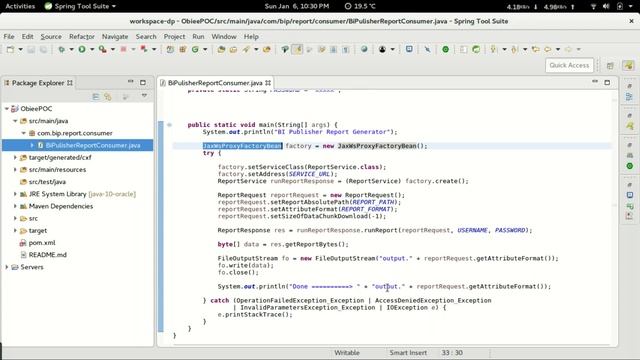Click the globe web browser icon
The height and width of the screenshot is (360, 640).
(364, 49)
